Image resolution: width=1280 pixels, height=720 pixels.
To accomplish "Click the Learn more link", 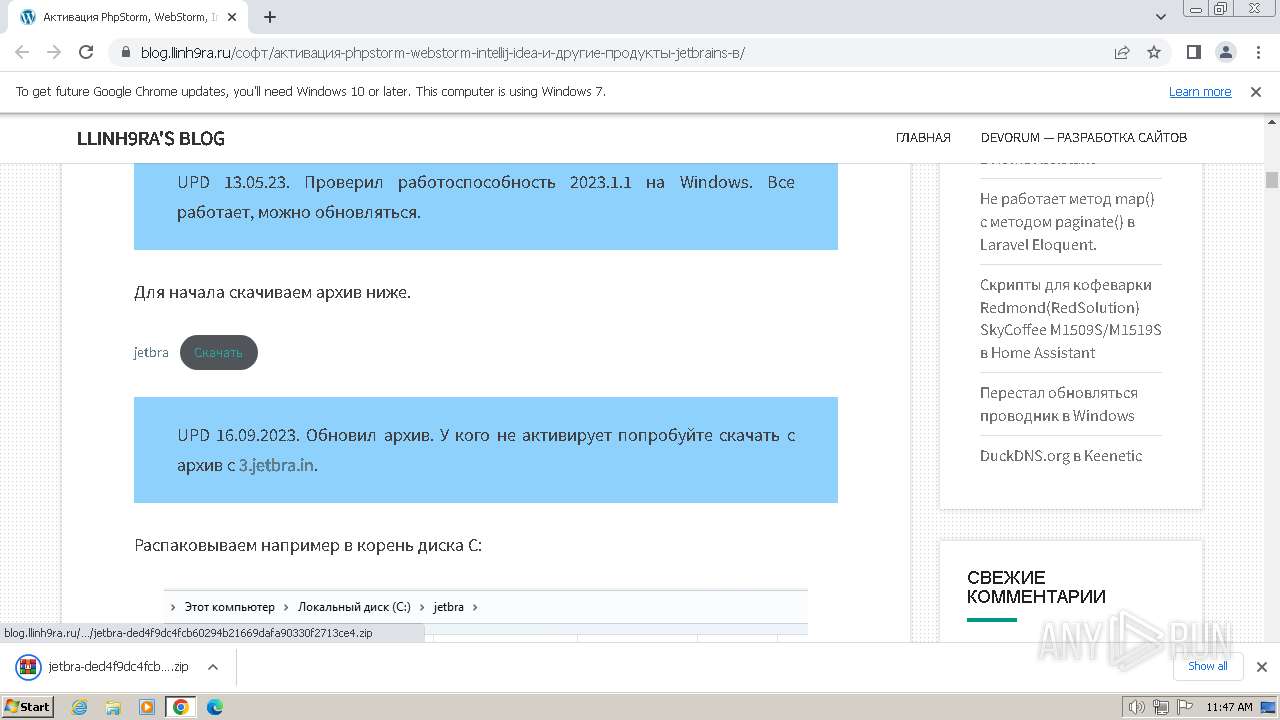I will click(1200, 92).
